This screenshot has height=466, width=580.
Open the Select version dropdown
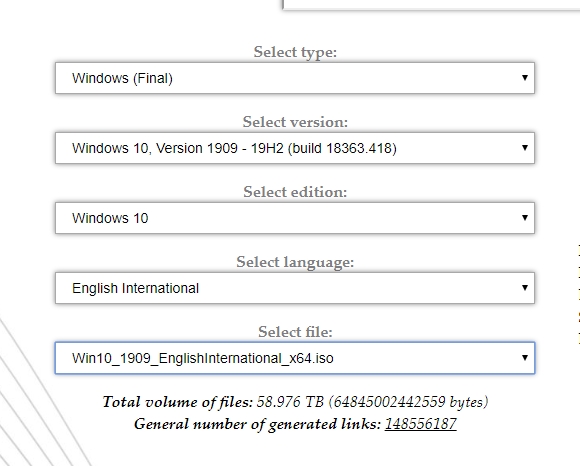click(295, 148)
